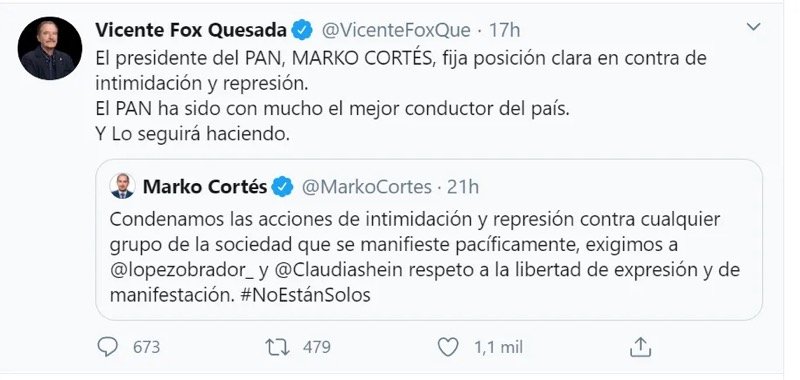The height and width of the screenshot is (380, 800).
Task: Expand the tweet options chevron
Action: click(x=753, y=27)
